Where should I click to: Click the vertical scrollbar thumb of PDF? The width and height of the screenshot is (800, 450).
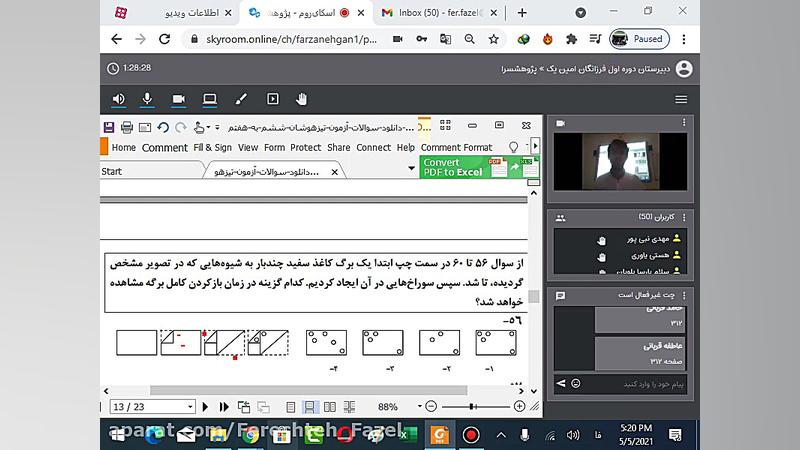coord(534,296)
